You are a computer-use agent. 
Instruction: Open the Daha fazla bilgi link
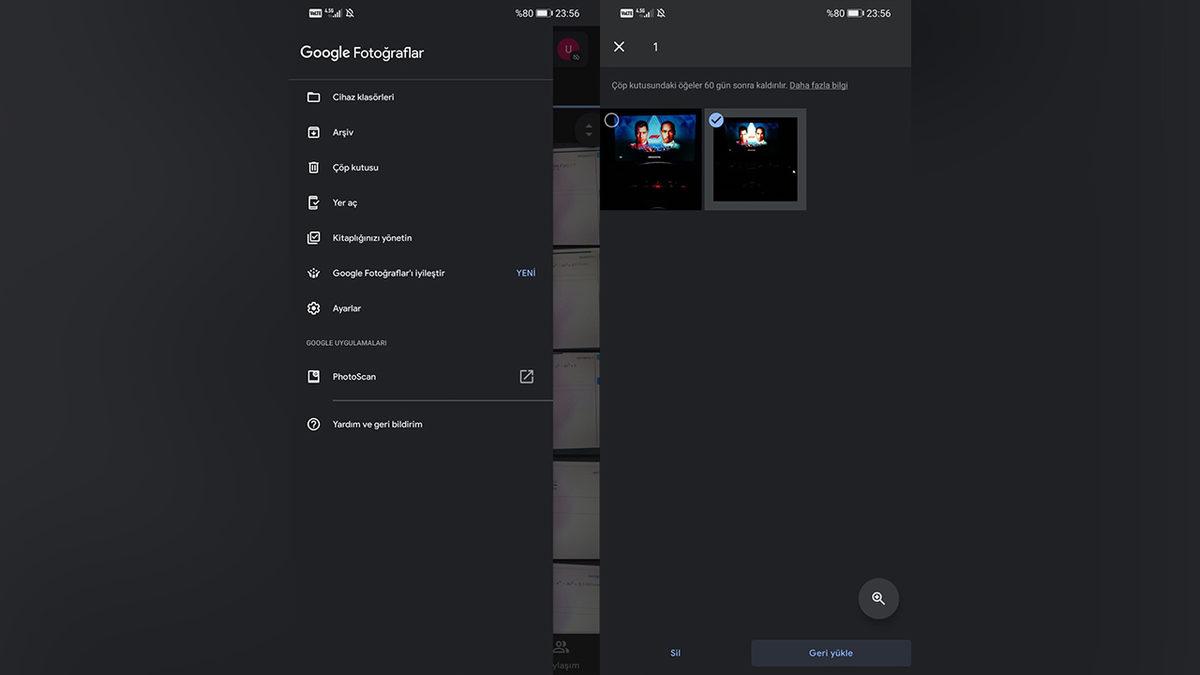[x=818, y=86]
